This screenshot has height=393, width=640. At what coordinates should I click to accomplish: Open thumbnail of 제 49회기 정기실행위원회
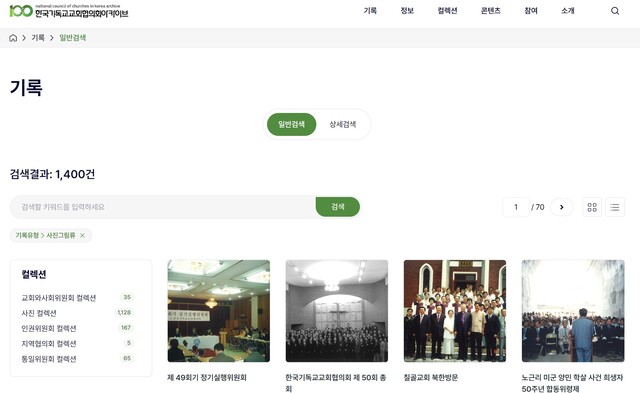tap(219, 311)
